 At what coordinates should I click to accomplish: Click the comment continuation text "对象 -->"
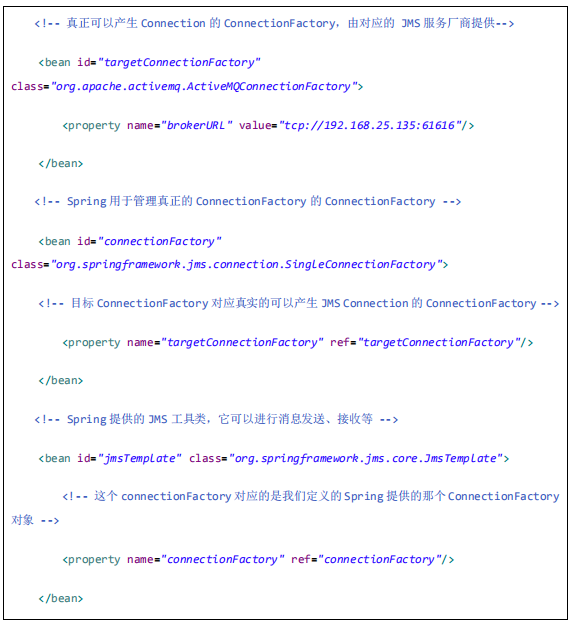[35, 520]
